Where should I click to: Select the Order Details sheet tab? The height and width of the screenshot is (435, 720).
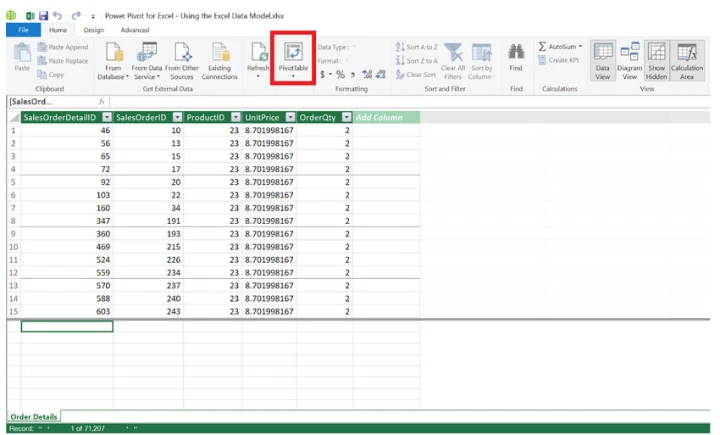[x=34, y=417]
